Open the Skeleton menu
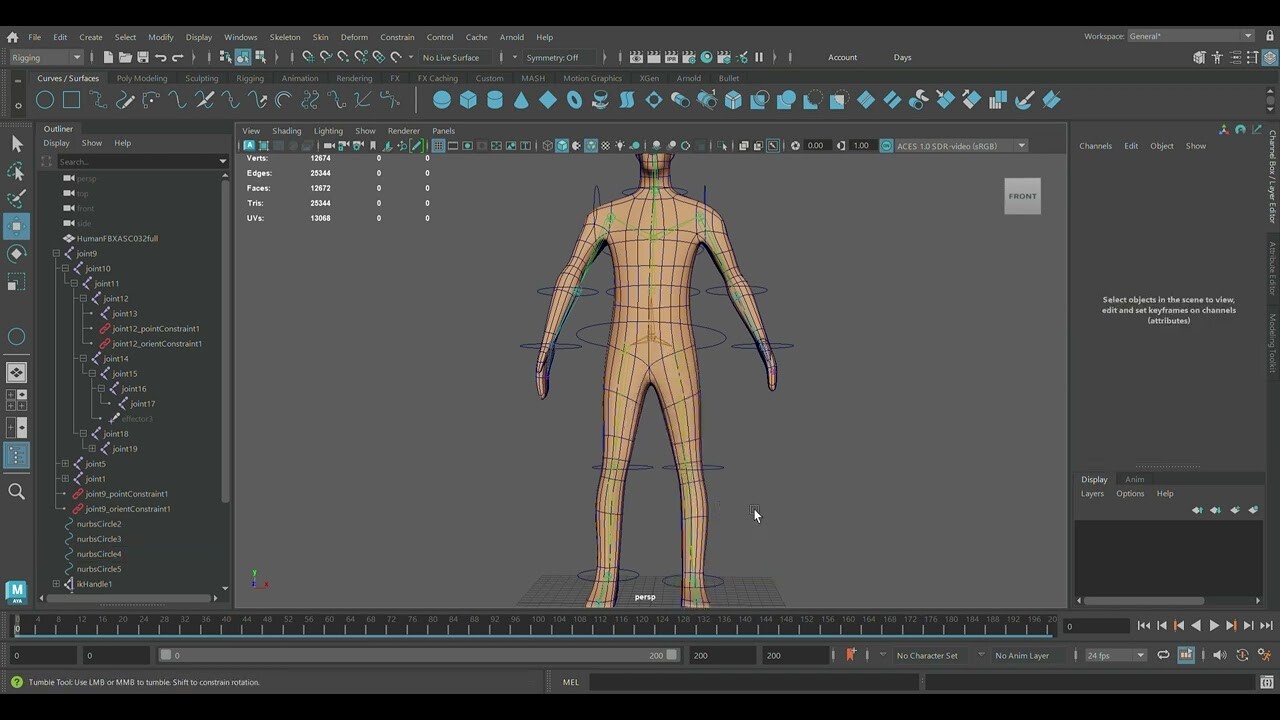This screenshot has width=1280, height=720. tap(284, 37)
